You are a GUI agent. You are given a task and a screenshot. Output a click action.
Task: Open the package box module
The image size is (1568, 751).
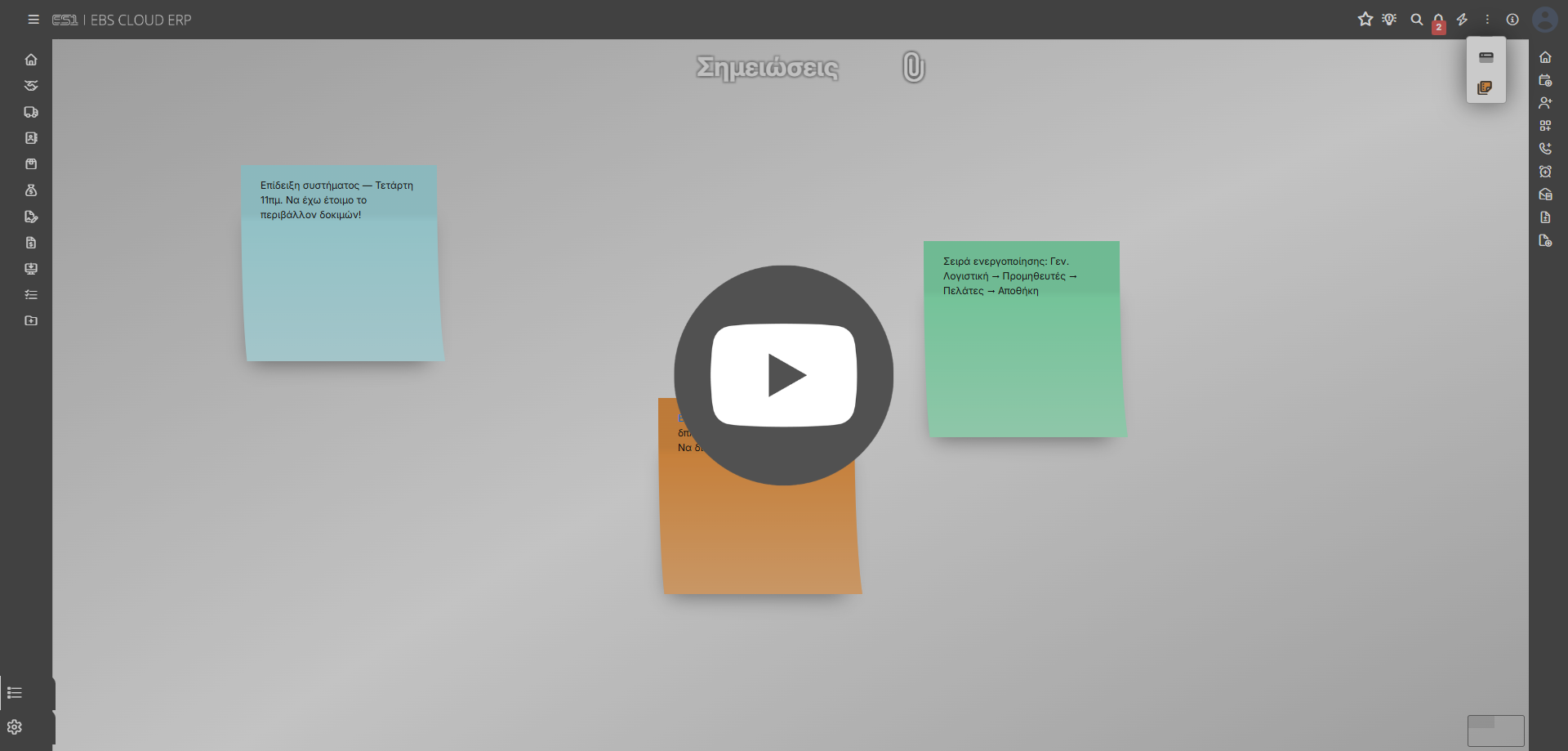tap(31, 164)
